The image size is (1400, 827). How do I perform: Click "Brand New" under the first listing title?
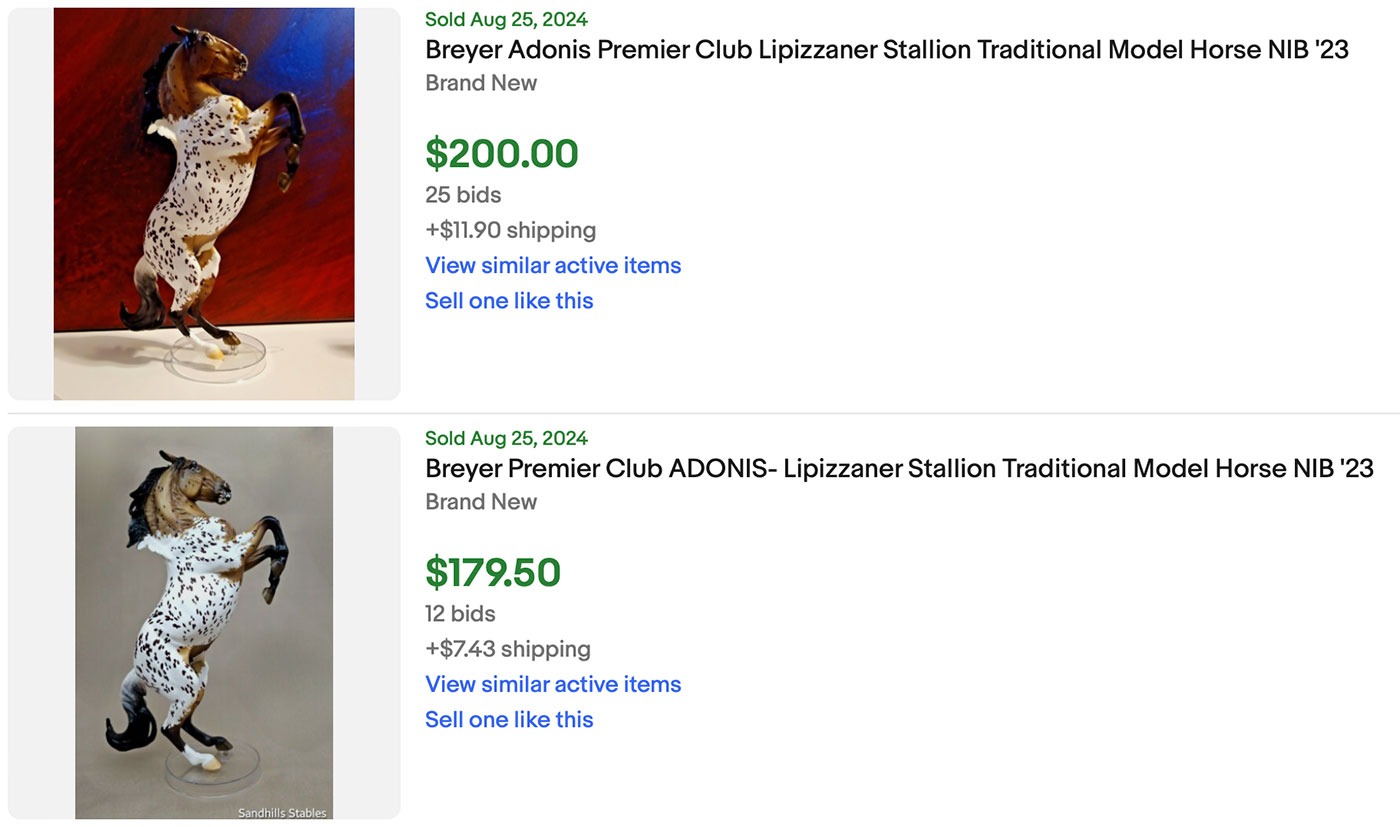point(481,83)
